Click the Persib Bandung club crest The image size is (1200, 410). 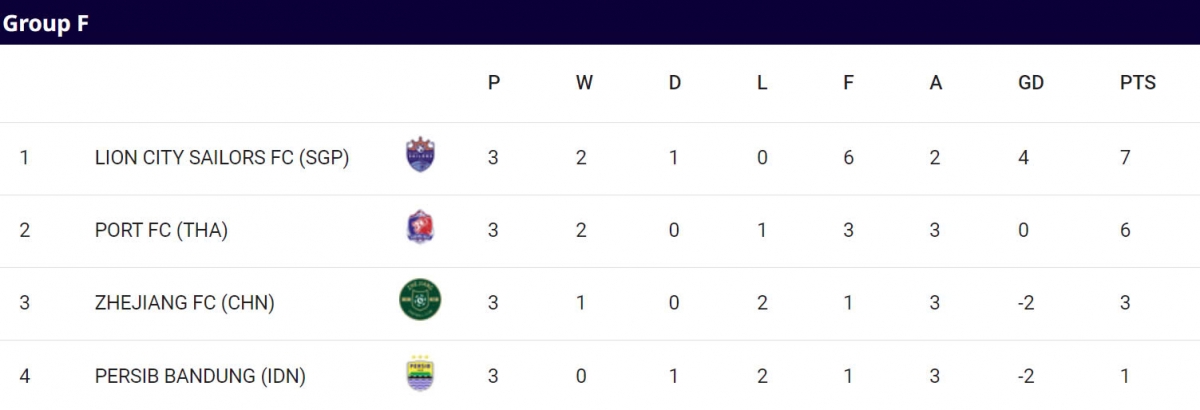click(420, 374)
